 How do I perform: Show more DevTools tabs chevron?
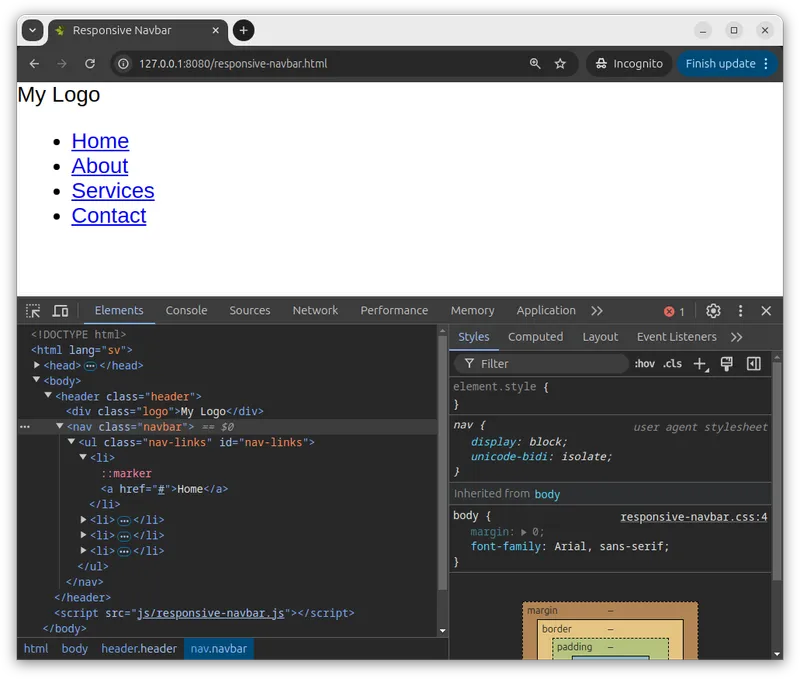click(x=597, y=311)
